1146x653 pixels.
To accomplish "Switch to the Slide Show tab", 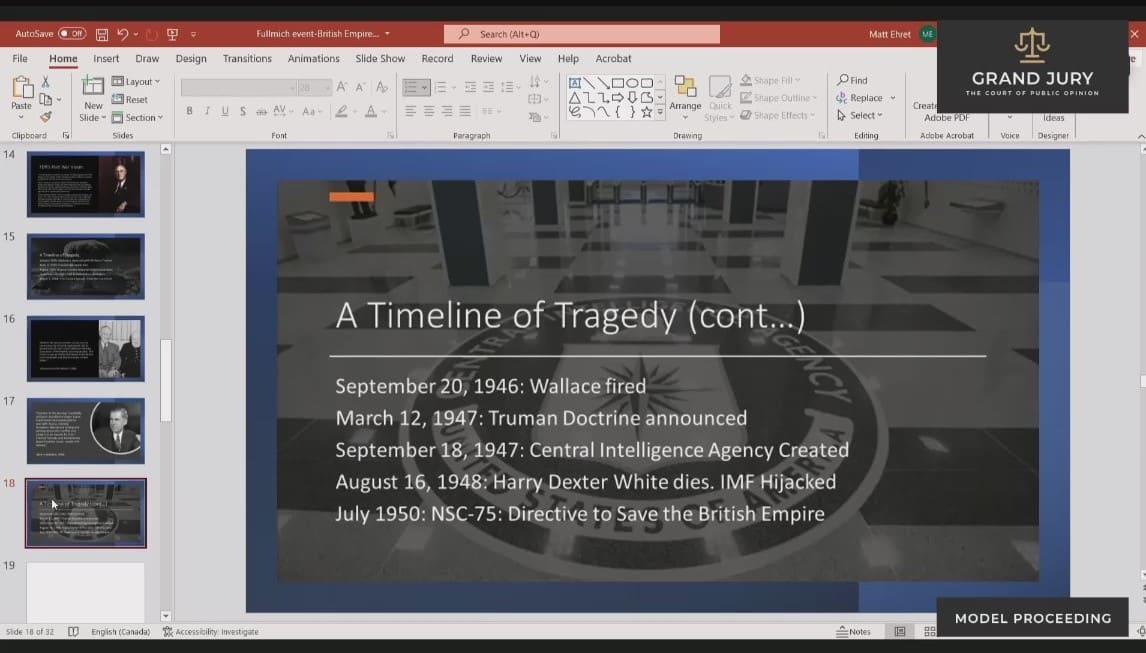I will tap(380, 59).
